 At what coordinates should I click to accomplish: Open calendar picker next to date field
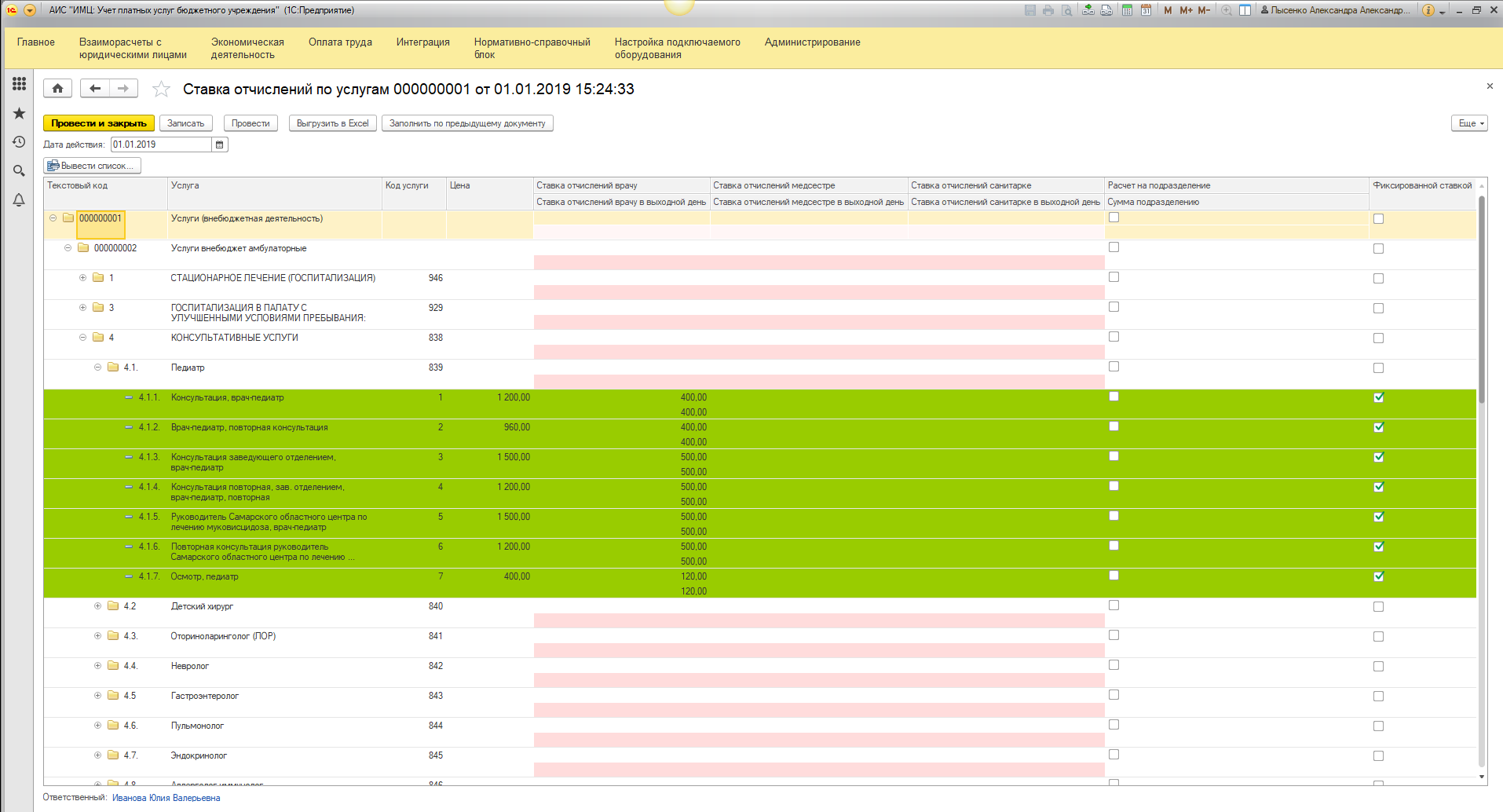(220, 144)
